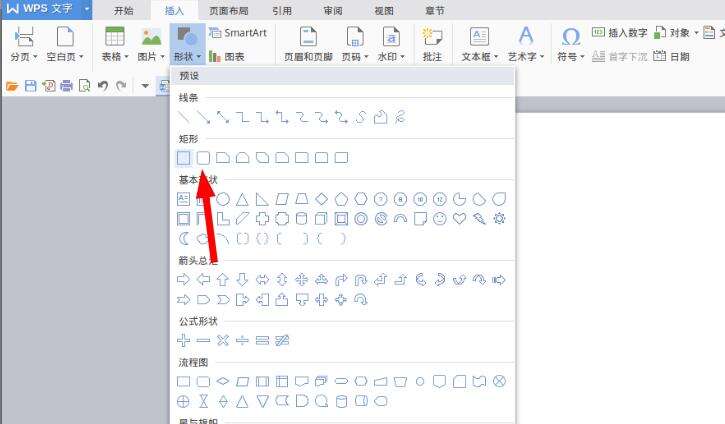
Task: Click the 插入数字 button
Action: (620, 32)
